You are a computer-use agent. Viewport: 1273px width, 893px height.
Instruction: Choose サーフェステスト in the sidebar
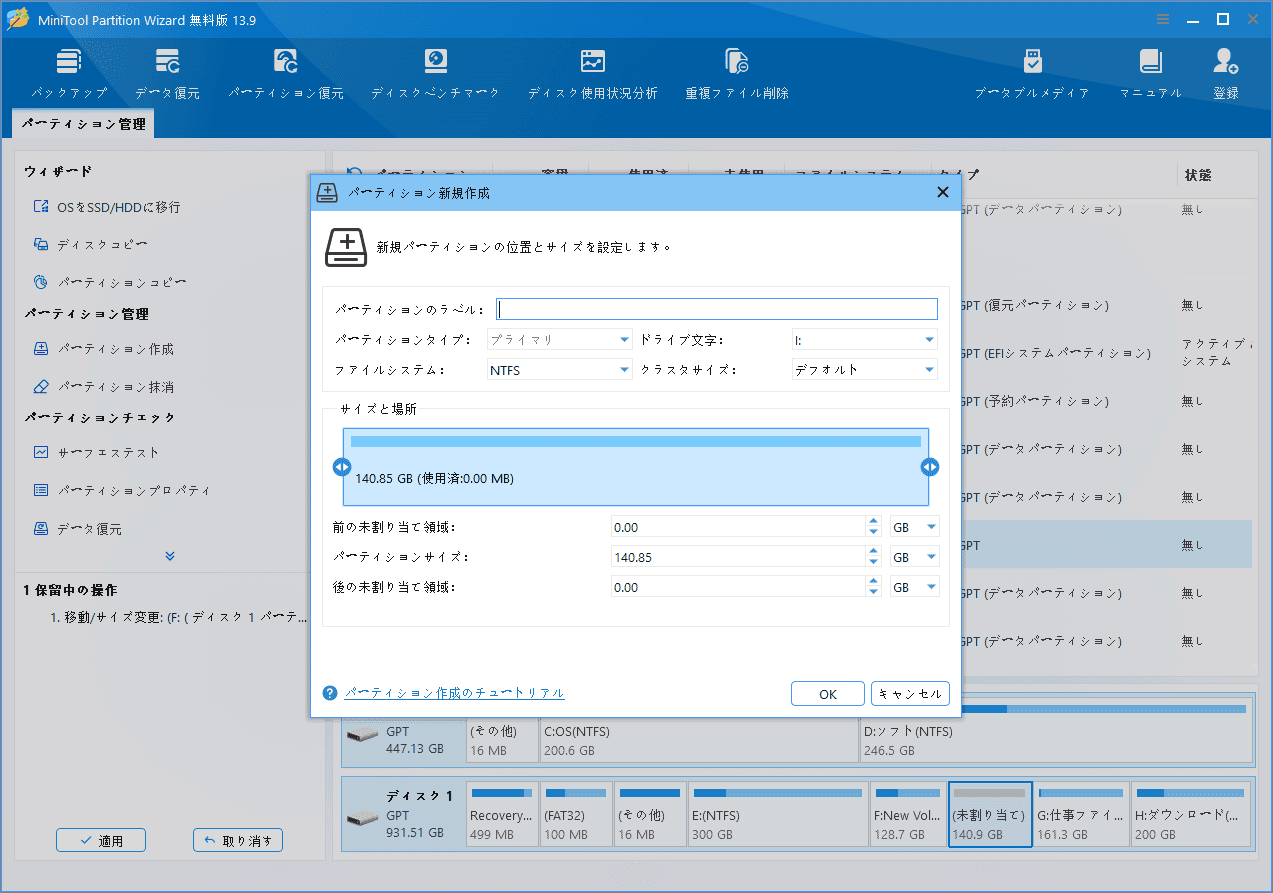tap(96, 452)
